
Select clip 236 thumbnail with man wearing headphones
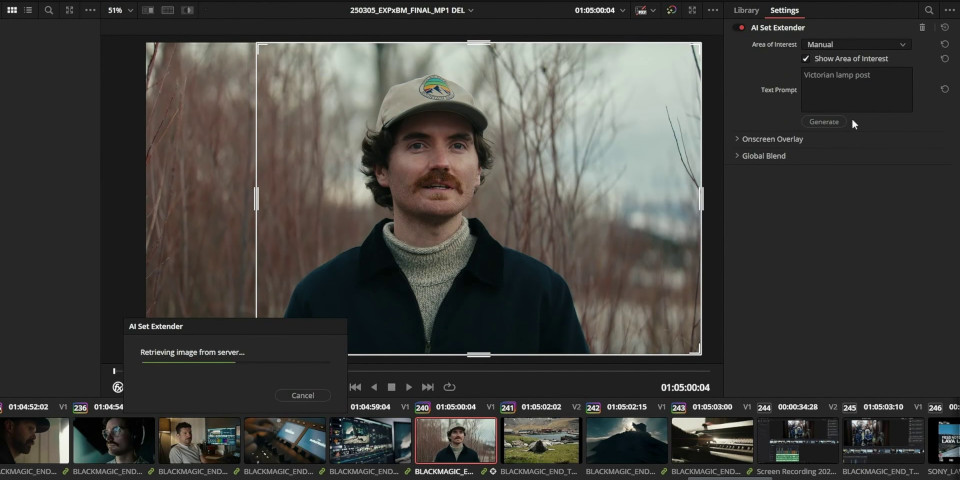tap(113, 441)
